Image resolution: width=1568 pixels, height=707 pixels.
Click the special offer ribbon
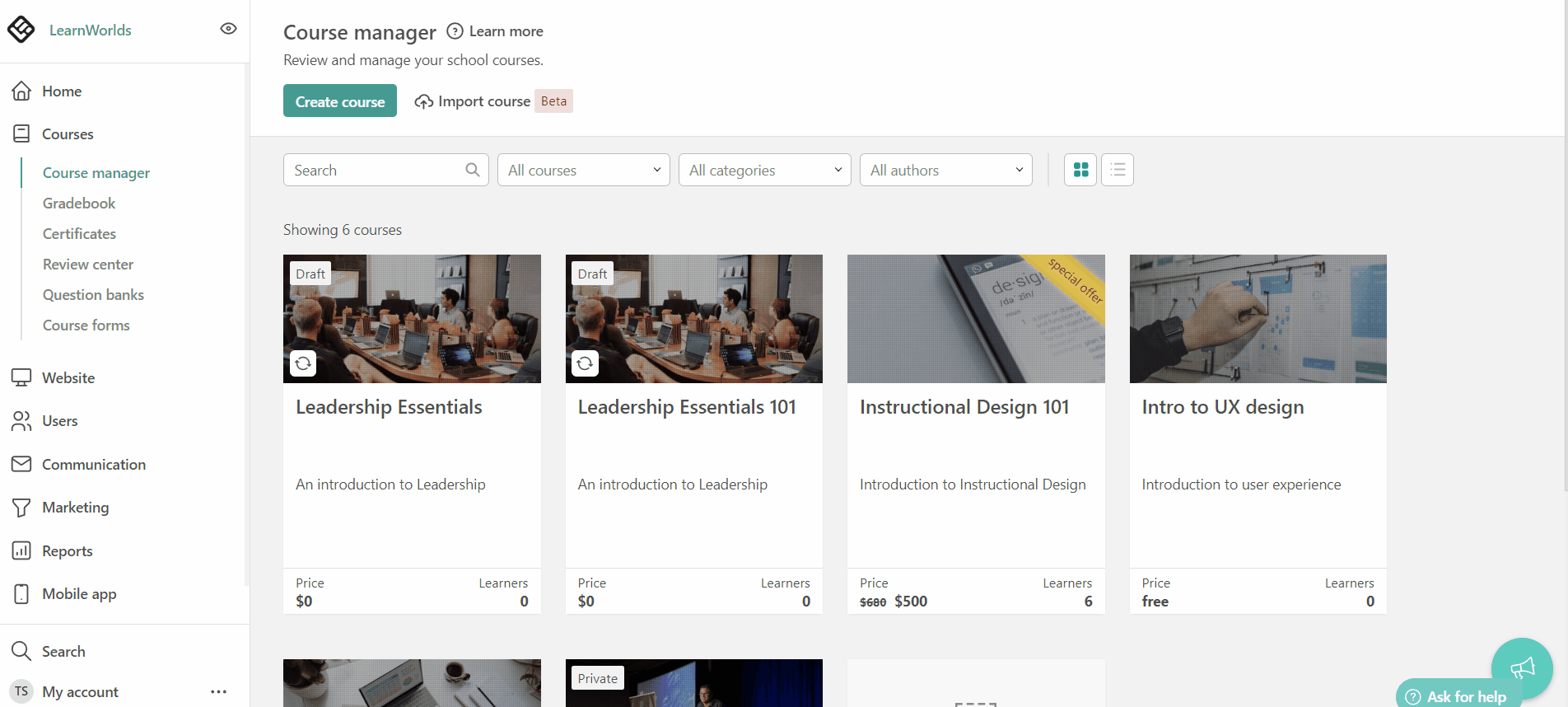pyautogui.click(x=1075, y=281)
